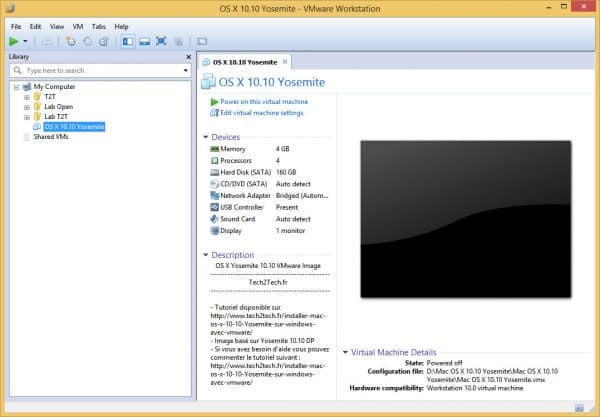The height and width of the screenshot is (417, 600).
Task: Click the status bar icon at bottom right
Action: click(579, 407)
